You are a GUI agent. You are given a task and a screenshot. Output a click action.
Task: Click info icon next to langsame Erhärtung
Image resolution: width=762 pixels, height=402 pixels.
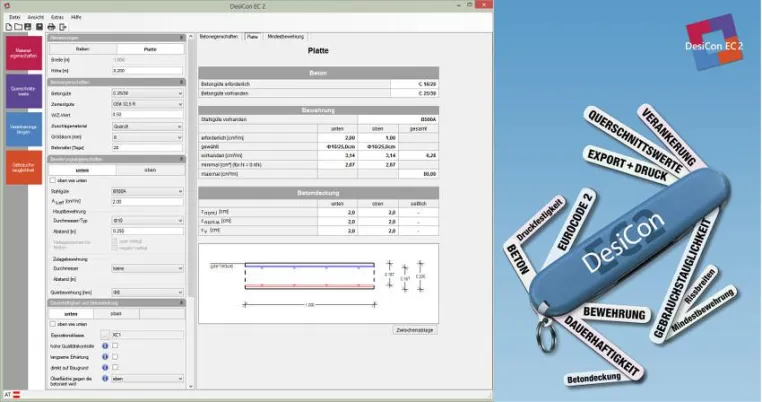[105, 357]
